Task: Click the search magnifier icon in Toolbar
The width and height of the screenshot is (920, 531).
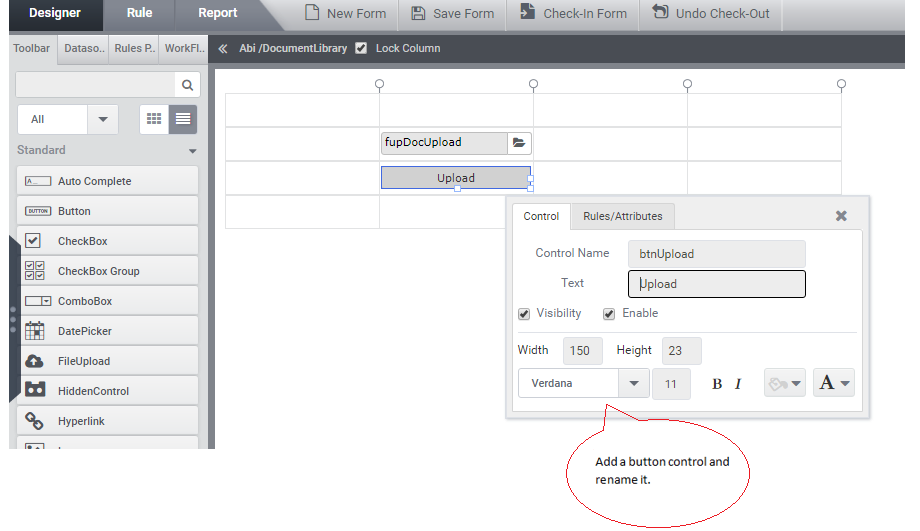Action: [x=186, y=85]
